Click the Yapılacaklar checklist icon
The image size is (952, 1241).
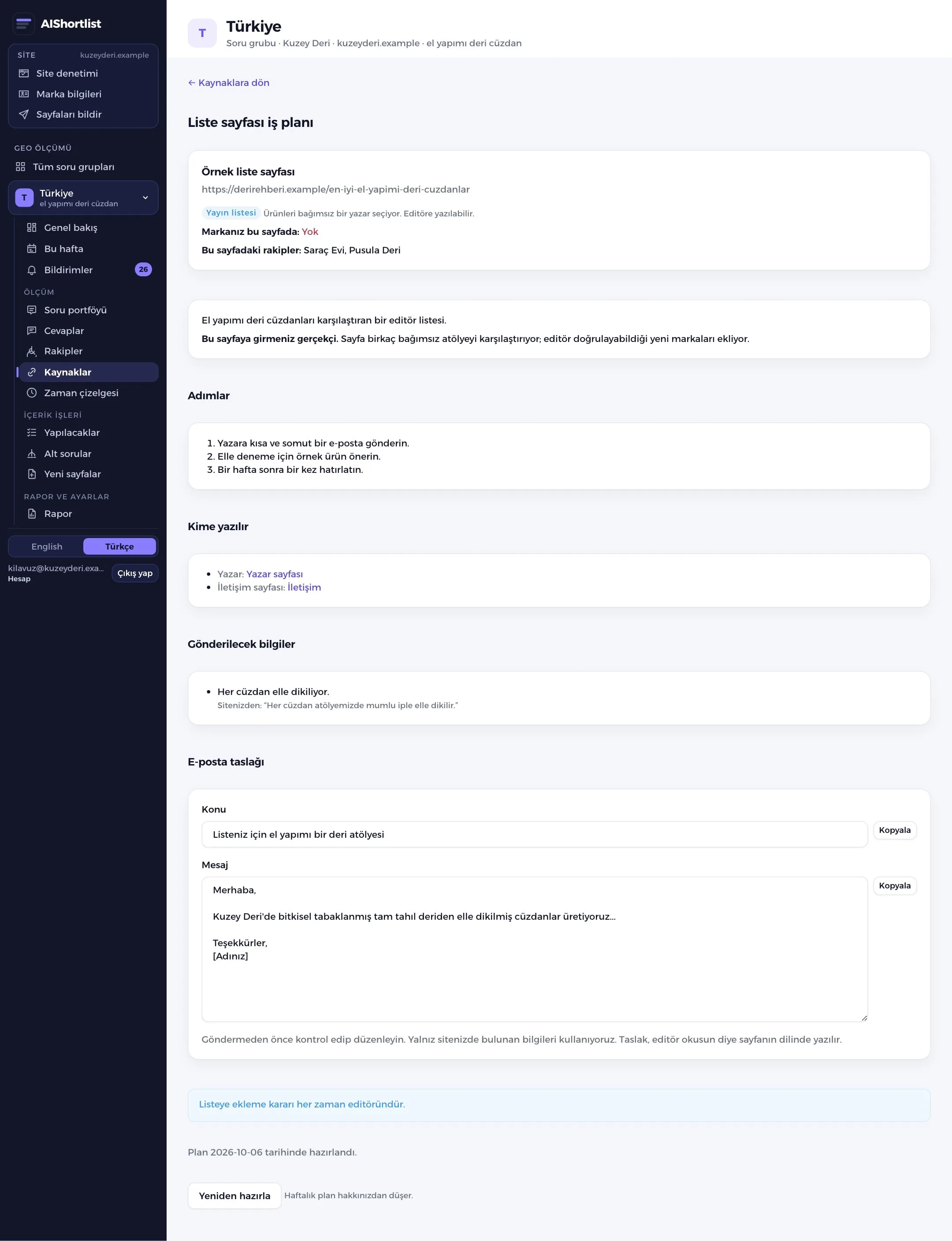tap(32, 432)
